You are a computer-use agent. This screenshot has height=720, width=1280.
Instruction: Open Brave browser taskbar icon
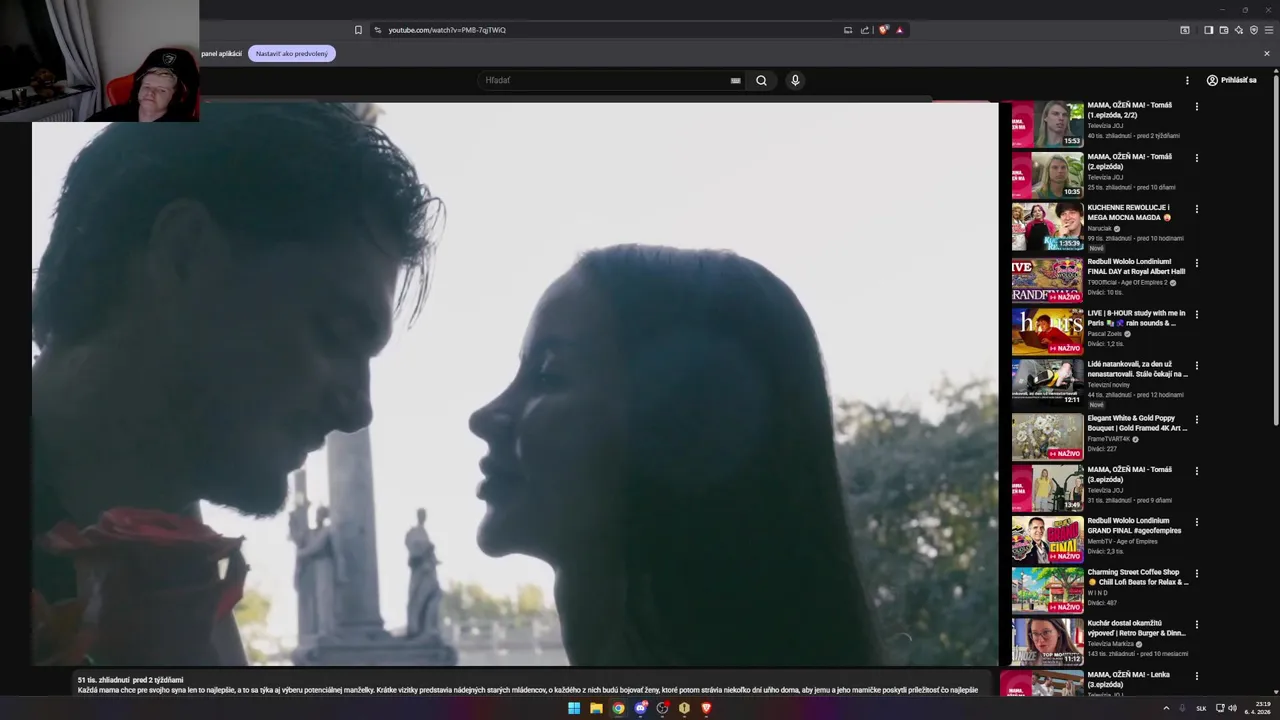point(706,708)
